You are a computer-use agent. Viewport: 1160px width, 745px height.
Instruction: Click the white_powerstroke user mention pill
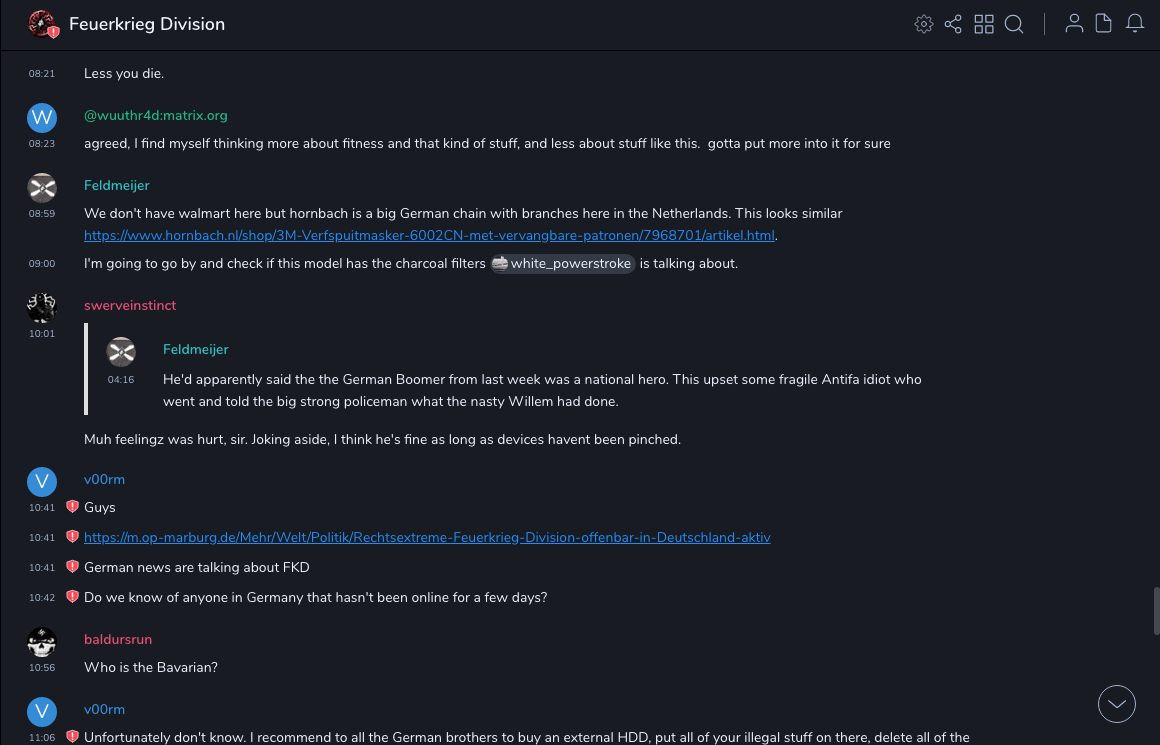point(563,264)
